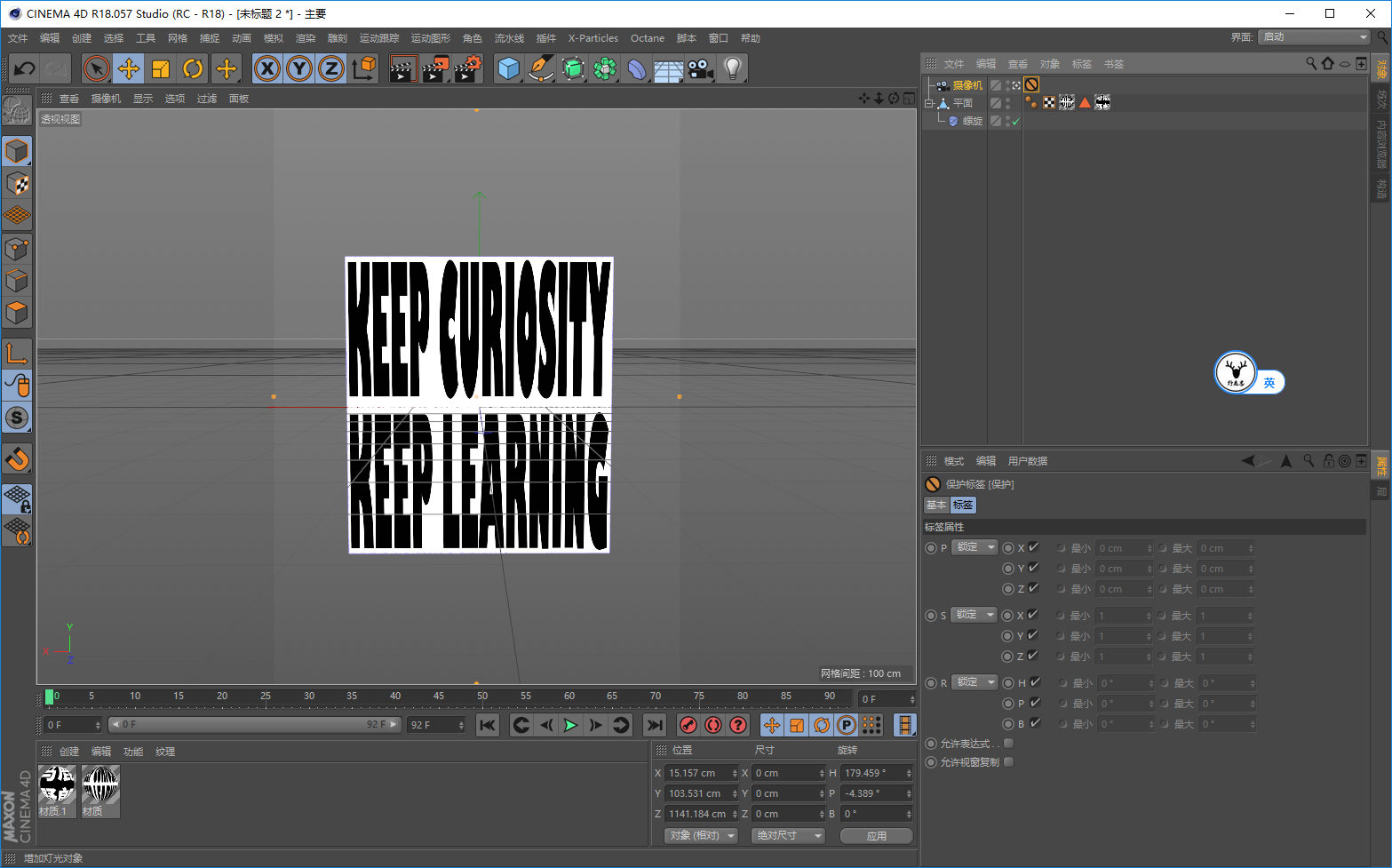
Task: Click the Undo arrow icon
Action: [25, 68]
